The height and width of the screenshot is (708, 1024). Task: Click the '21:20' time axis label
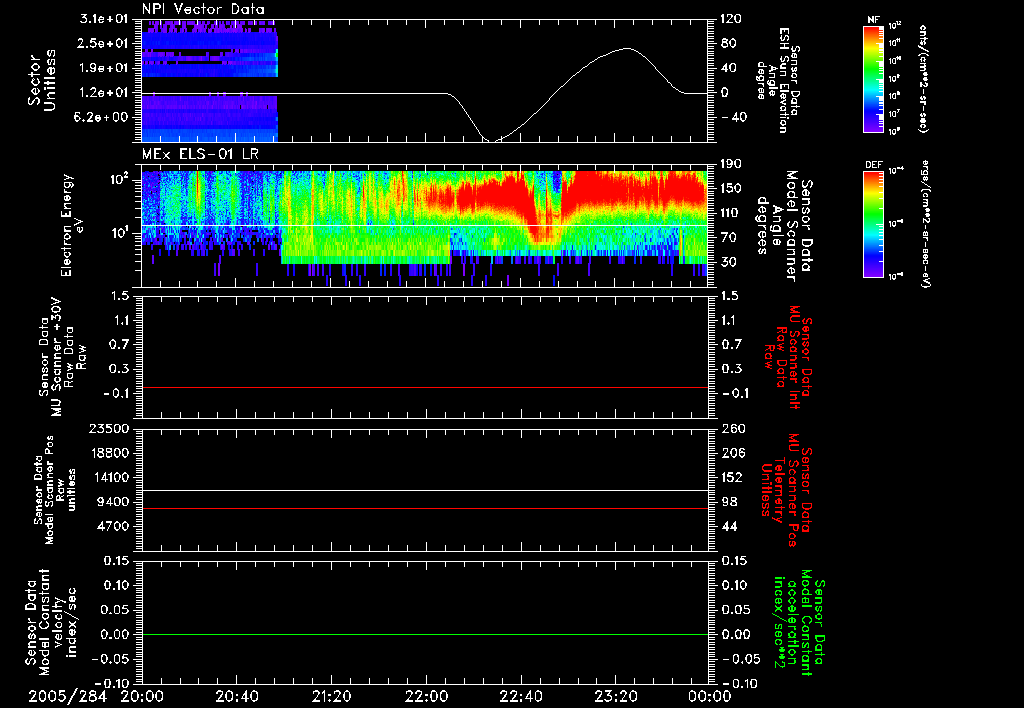coord(331,696)
